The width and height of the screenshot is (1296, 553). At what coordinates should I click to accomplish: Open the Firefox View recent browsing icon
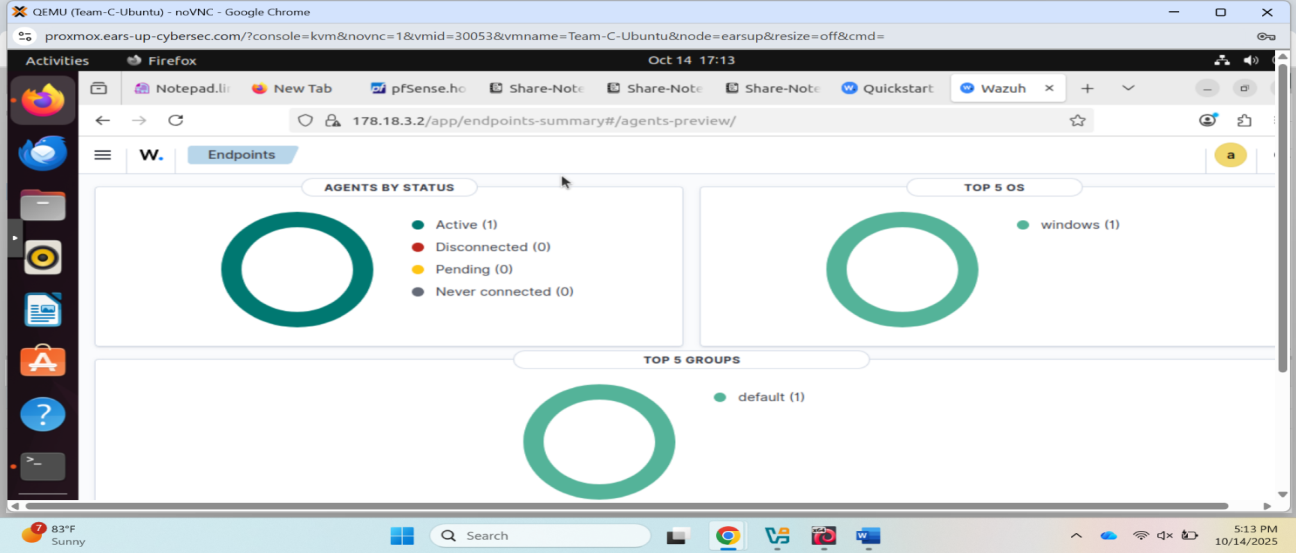(98, 88)
